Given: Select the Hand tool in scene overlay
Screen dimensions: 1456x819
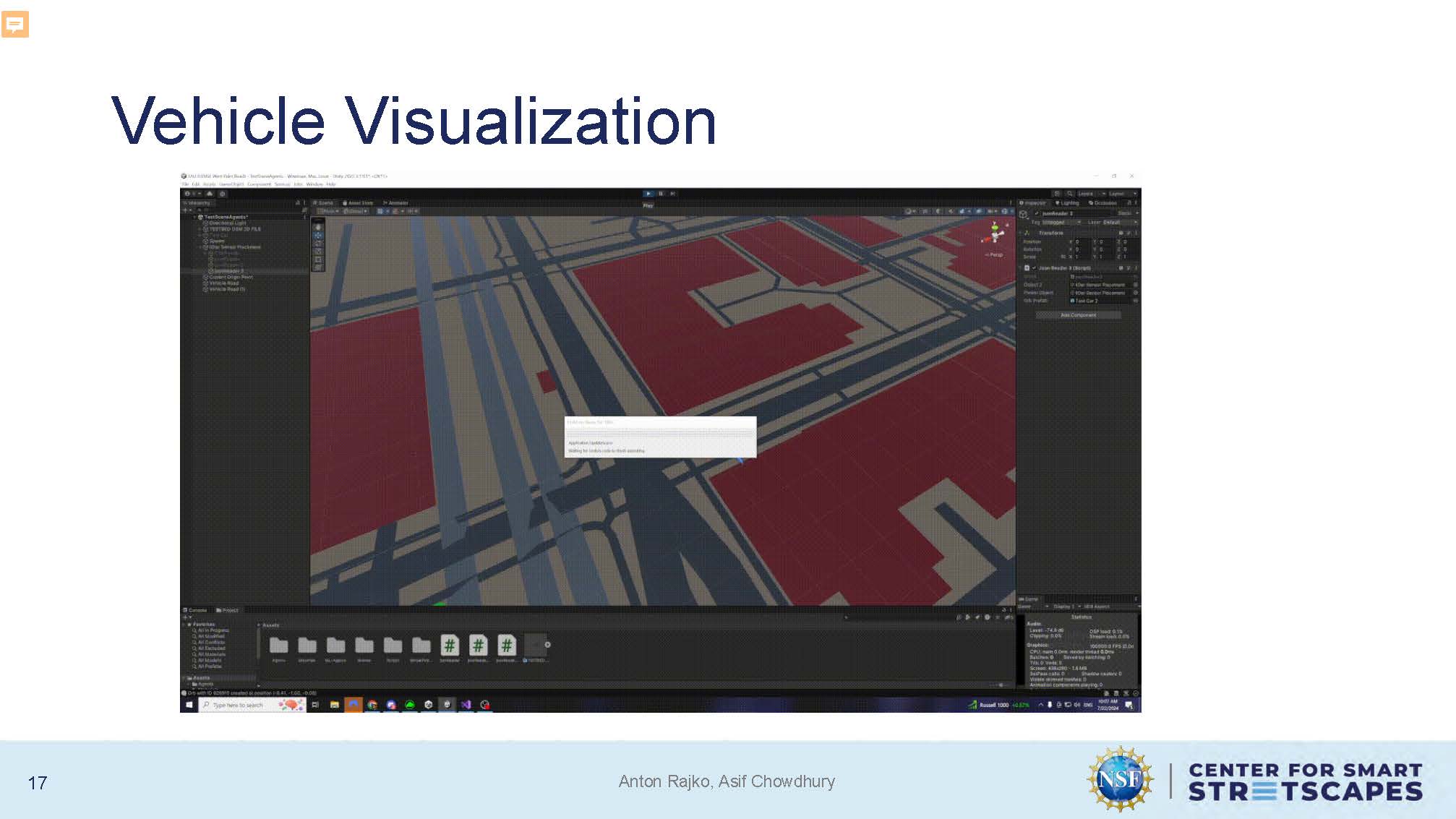Looking at the screenshot, I should (317, 227).
